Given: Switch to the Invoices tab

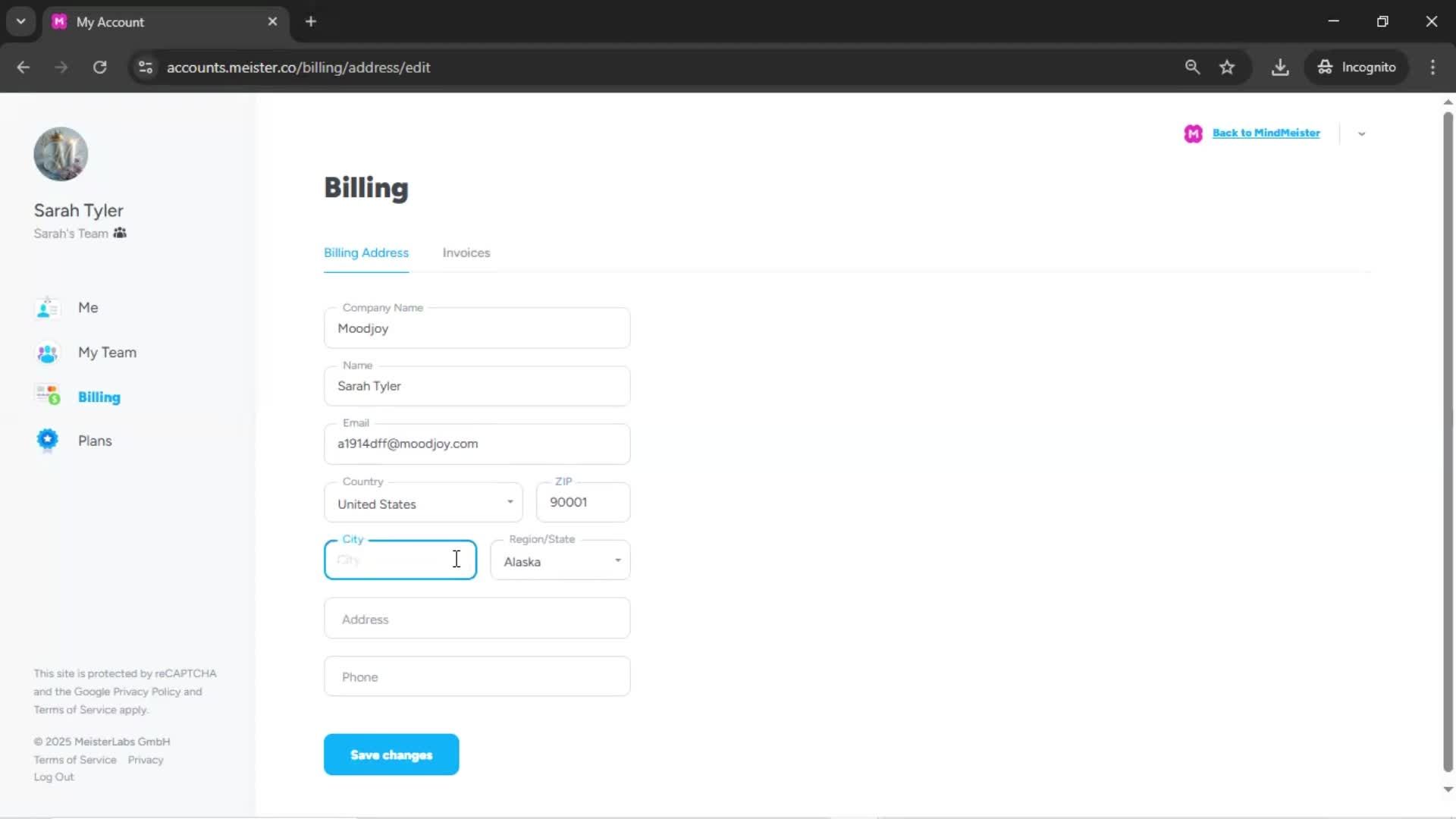Looking at the screenshot, I should tap(466, 253).
